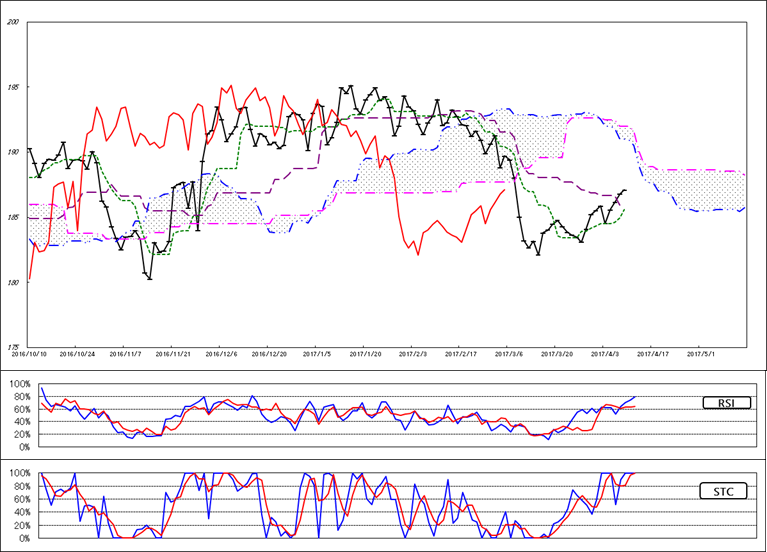Screen dimensions: 767x552
Task: Select the 2016/10/10 date axis label
Action: coord(30,353)
